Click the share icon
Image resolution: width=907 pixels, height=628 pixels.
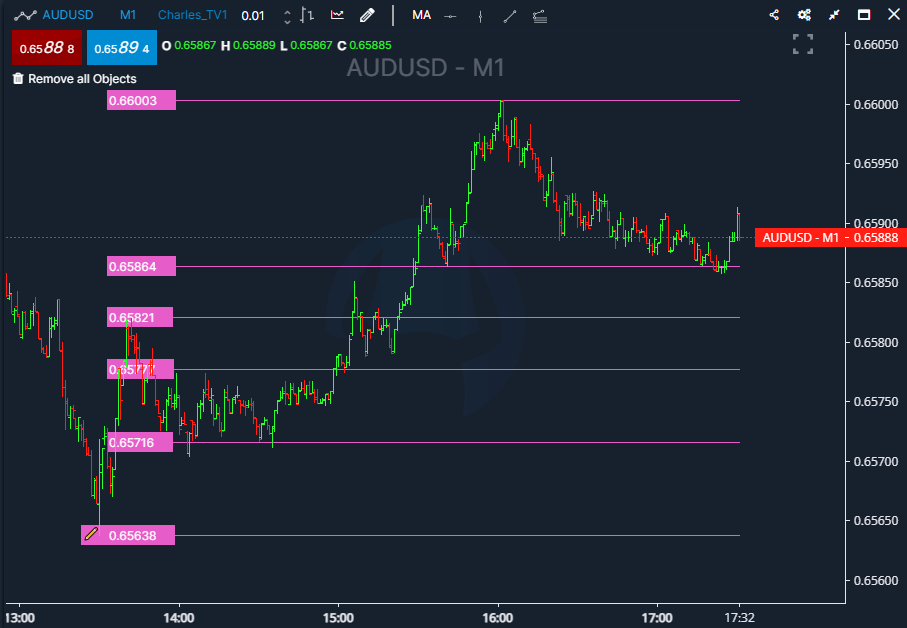(774, 15)
